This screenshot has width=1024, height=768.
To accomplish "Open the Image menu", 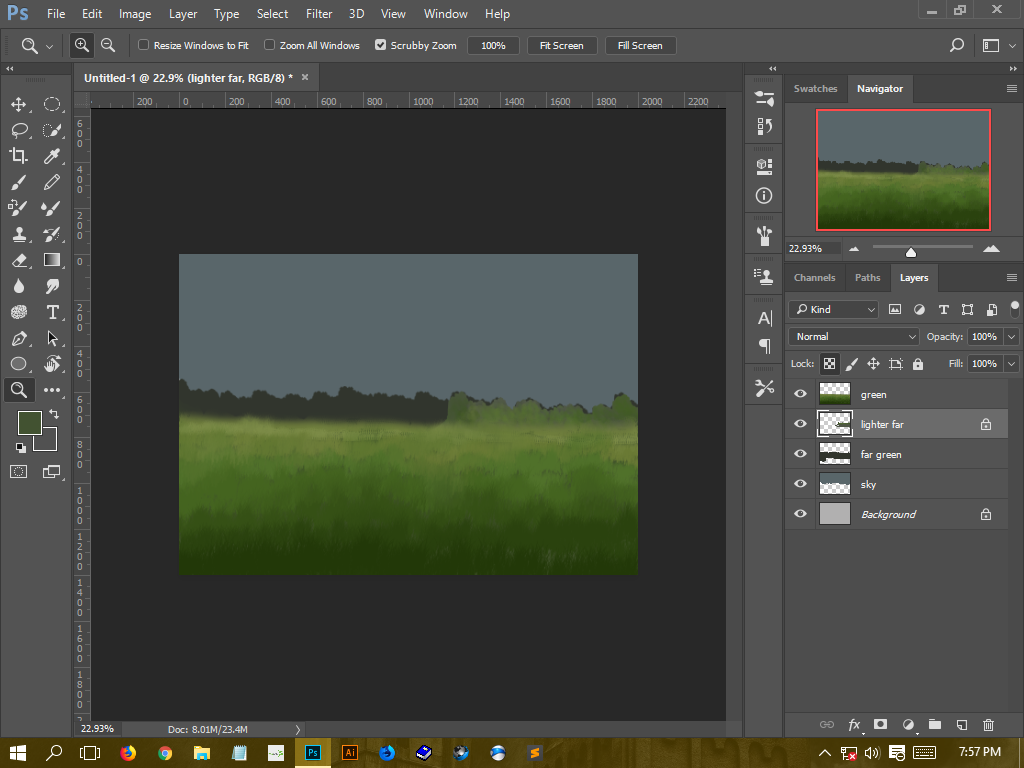I will 135,14.
